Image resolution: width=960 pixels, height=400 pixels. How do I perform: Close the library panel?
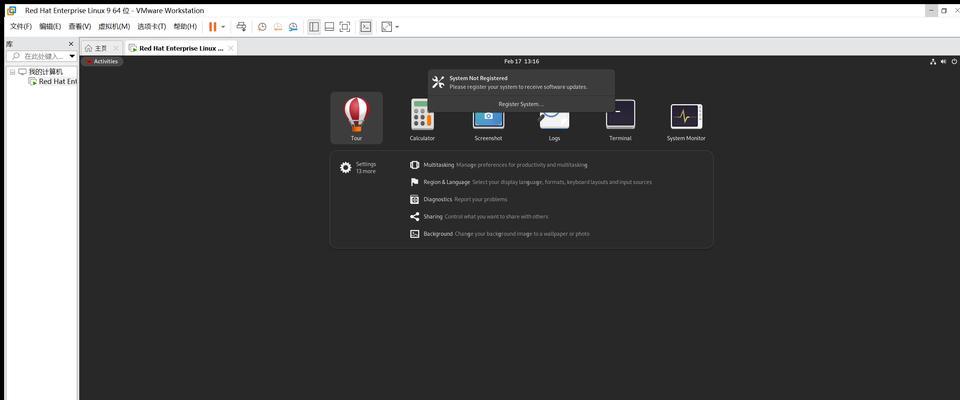[x=71, y=44]
